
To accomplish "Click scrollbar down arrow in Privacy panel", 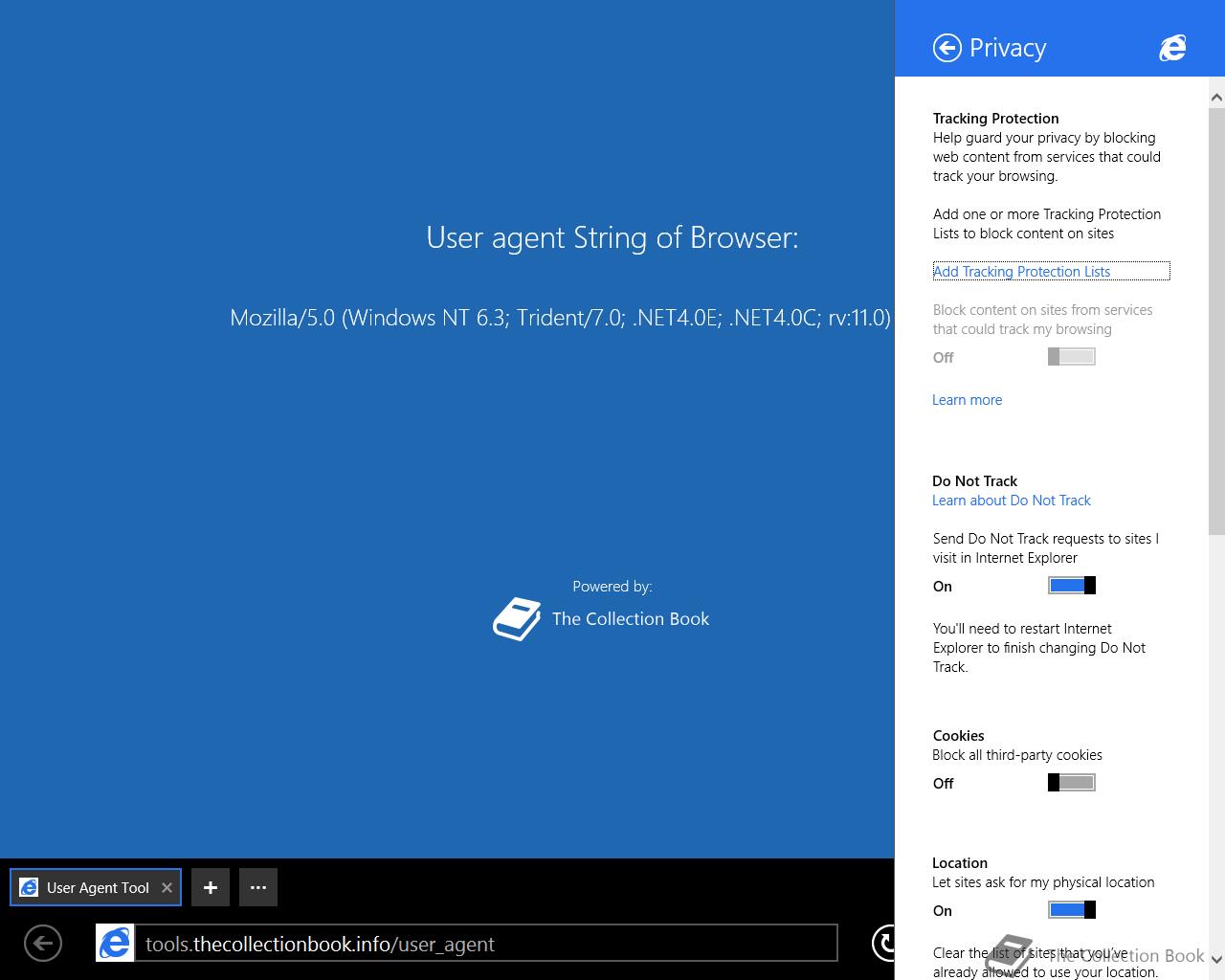I will pyautogui.click(x=1216, y=959).
